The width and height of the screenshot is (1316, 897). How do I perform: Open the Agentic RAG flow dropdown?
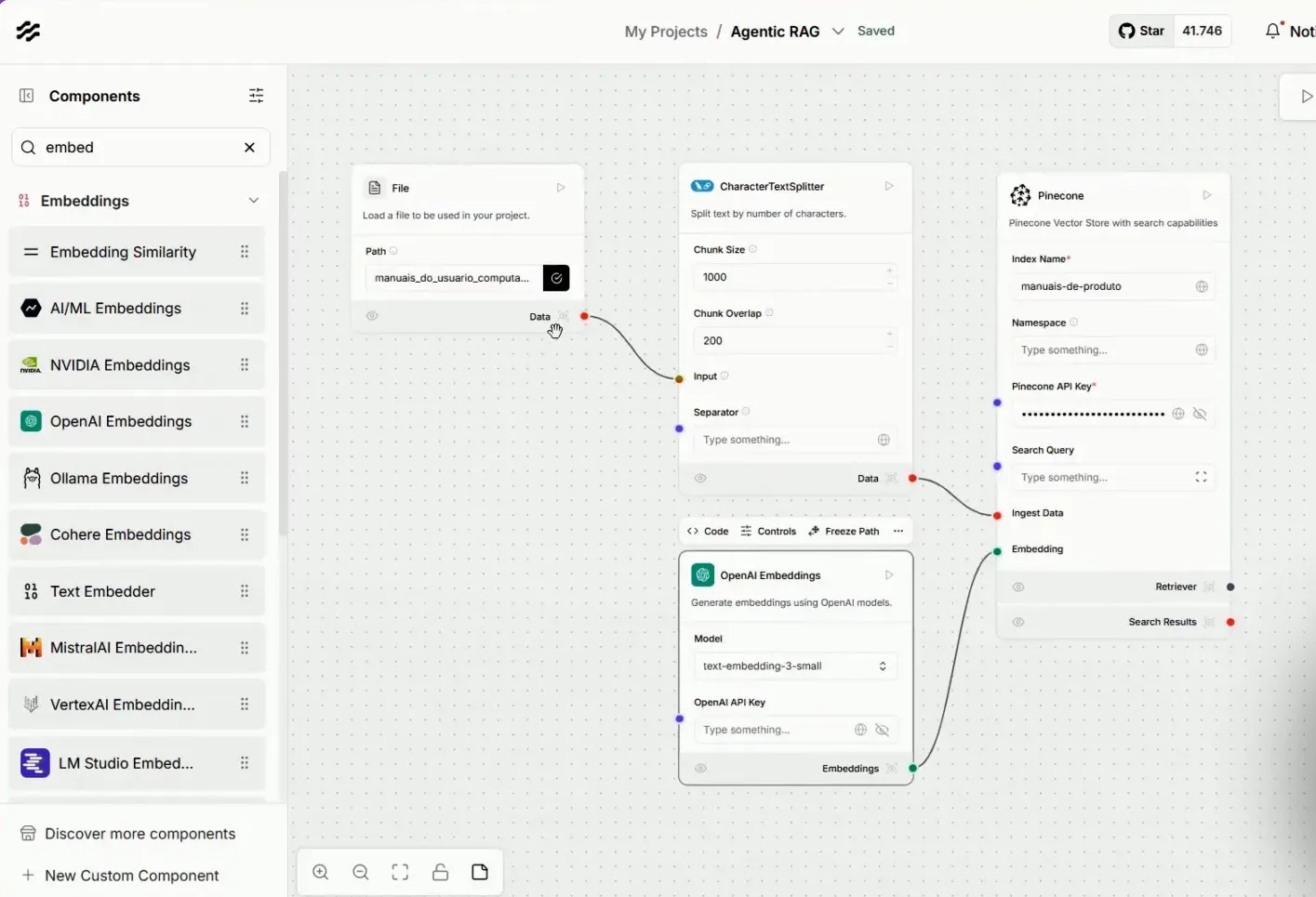tap(838, 31)
